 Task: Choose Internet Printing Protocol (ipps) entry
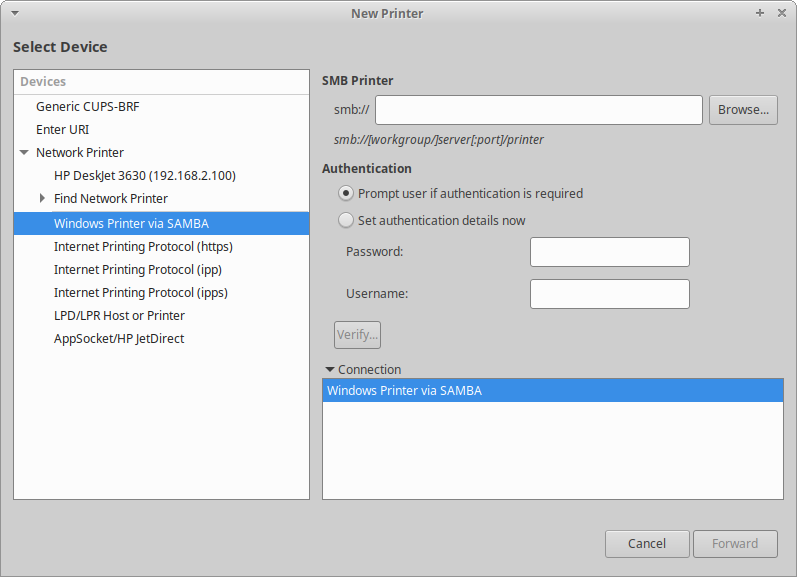[140, 292]
